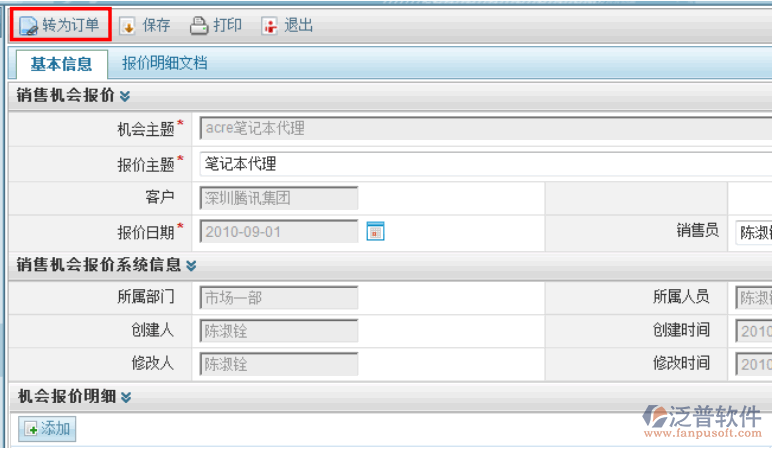Image resolution: width=772 pixels, height=449 pixels.
Task: Select the 基本信息 tab
Action: [x=61, y=64]
